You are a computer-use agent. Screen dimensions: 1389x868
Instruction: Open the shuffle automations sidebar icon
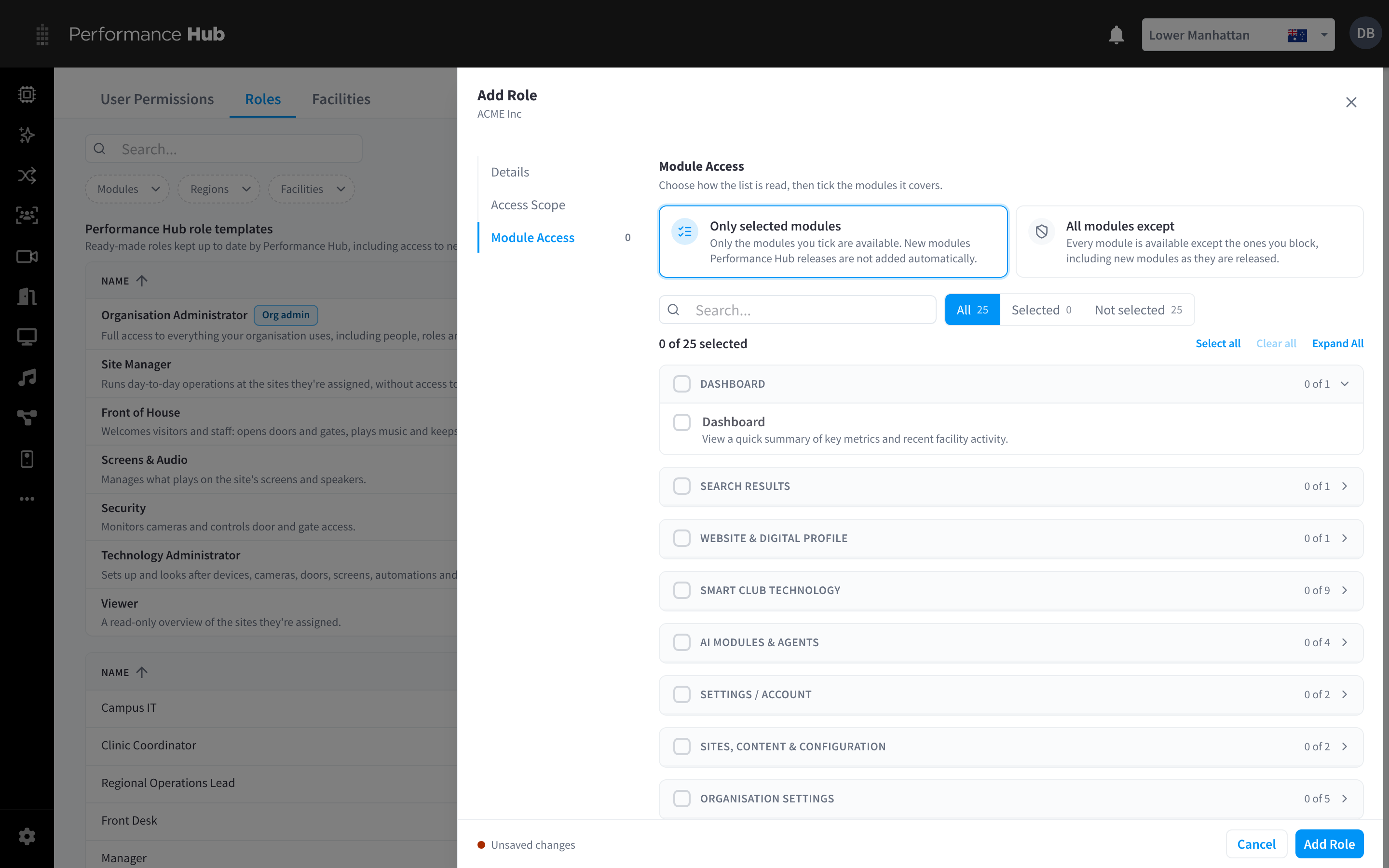pos(27,175)
